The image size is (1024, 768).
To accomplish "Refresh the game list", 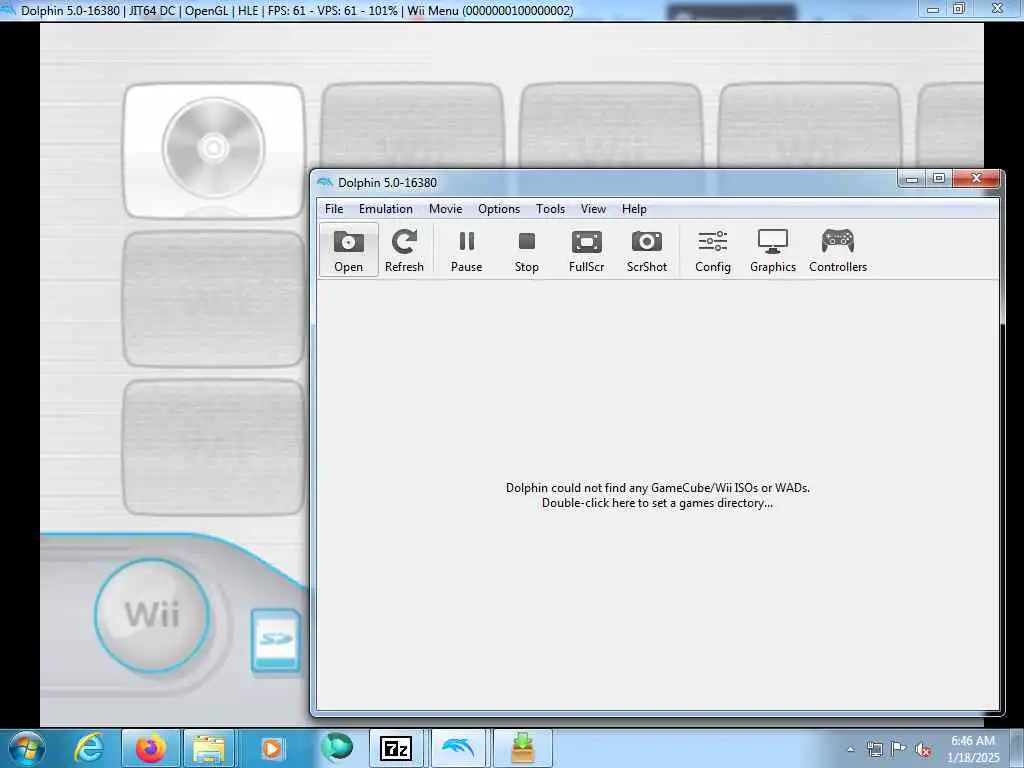I will tap(404, 249).
